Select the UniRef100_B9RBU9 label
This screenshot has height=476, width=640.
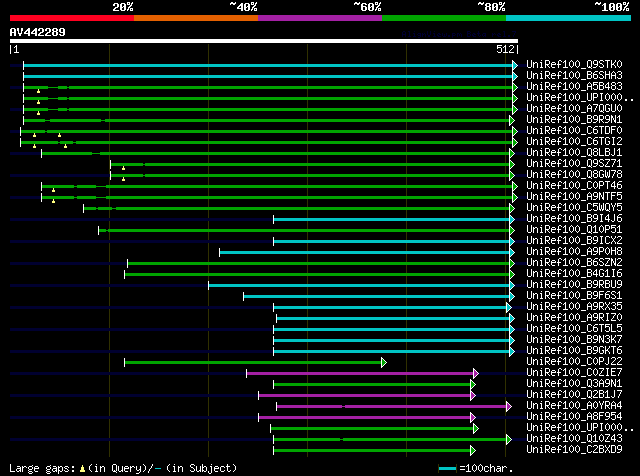click(x=574, y=285)
